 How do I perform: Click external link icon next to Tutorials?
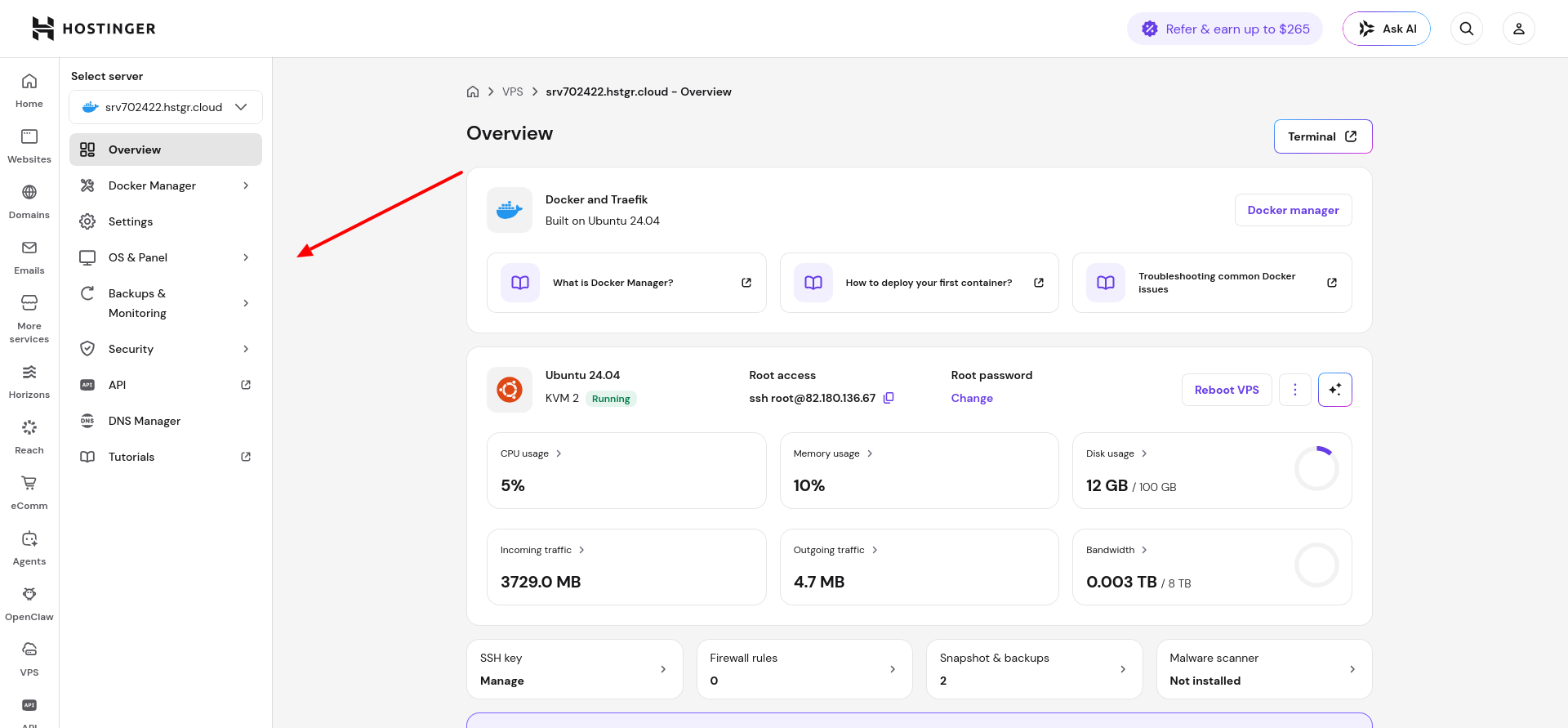246,457
